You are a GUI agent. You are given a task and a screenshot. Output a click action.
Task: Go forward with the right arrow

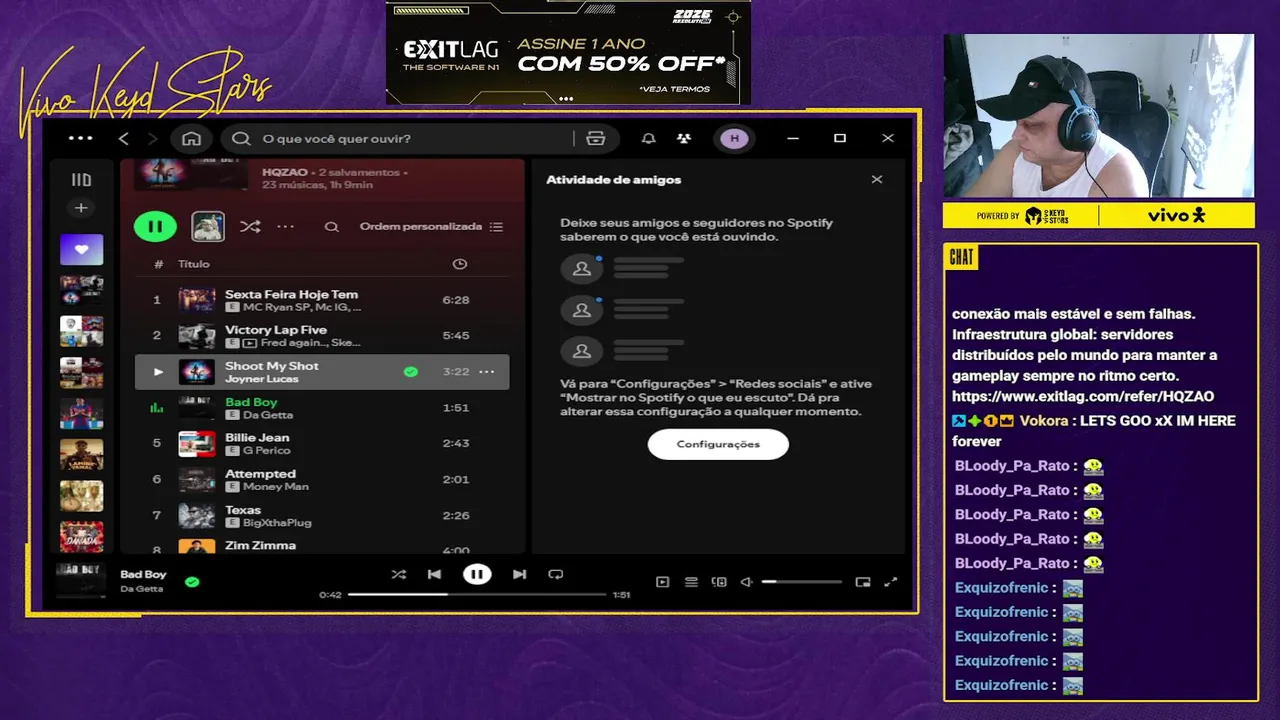coord(152,138)
